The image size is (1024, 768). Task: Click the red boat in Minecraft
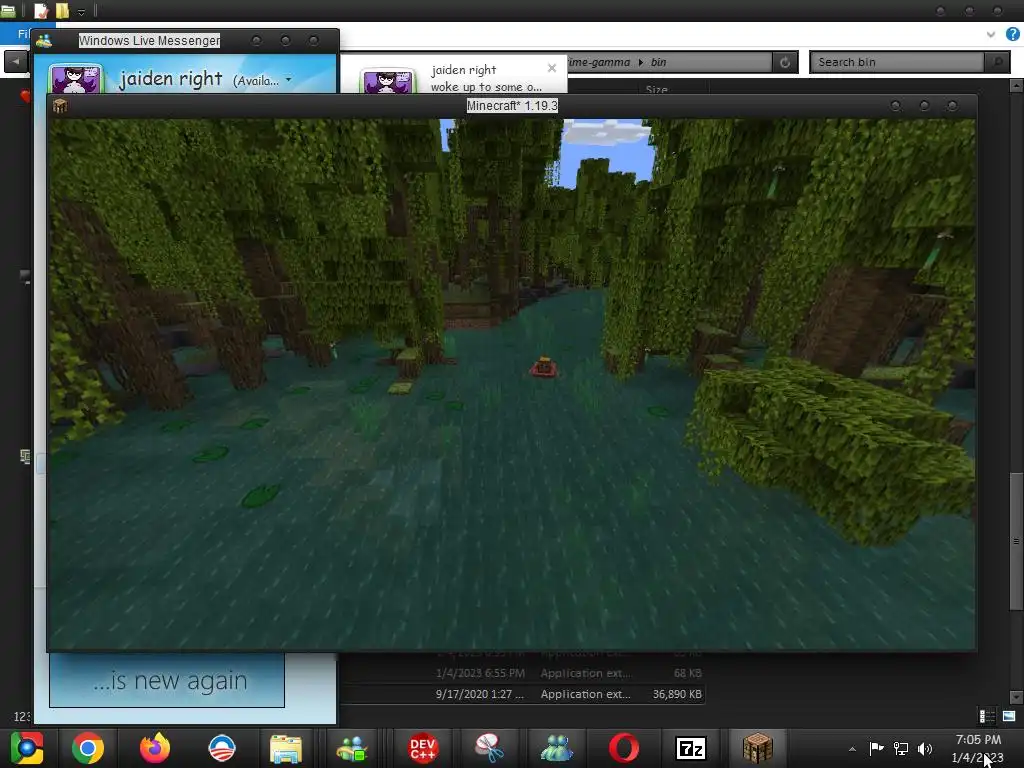(543, 368)
